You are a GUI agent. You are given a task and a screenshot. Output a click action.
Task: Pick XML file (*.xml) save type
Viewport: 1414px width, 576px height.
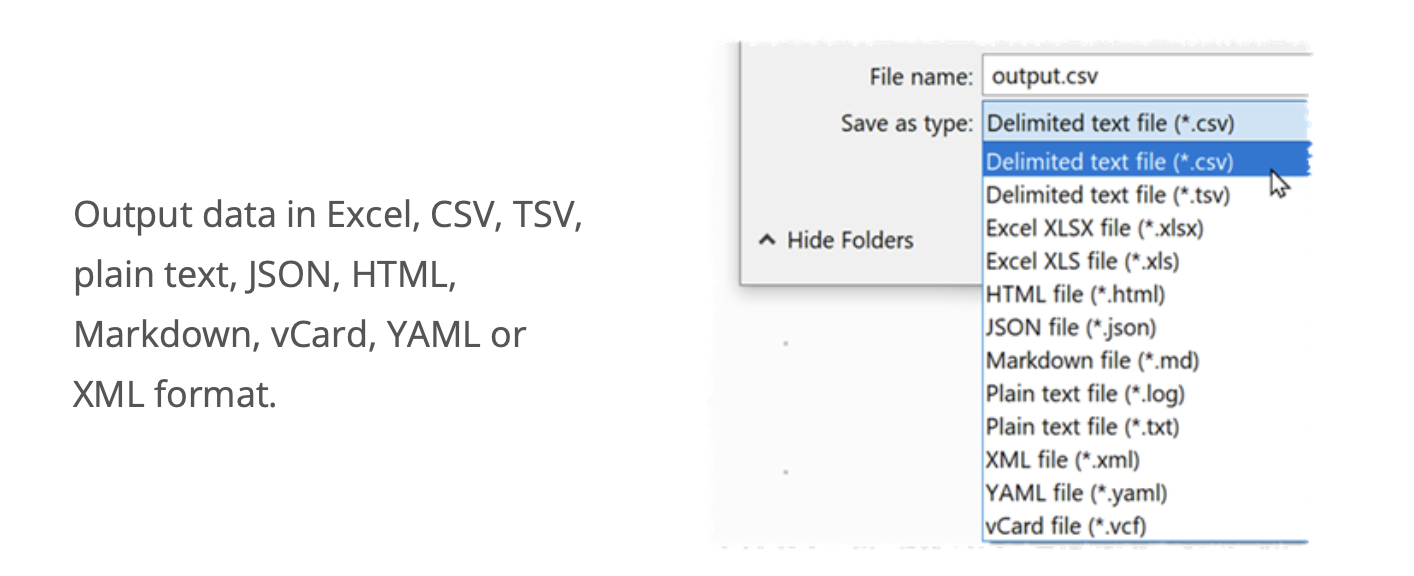pyautogui.click(x=1063, y=460)
